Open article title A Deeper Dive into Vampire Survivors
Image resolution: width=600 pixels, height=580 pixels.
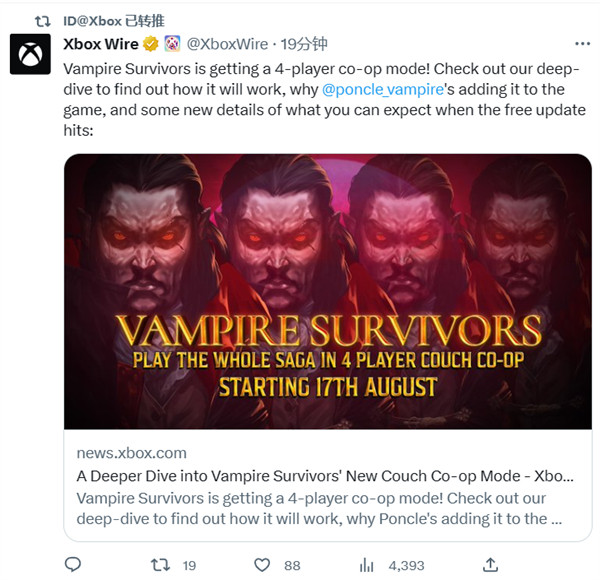[x=325, y=476]
